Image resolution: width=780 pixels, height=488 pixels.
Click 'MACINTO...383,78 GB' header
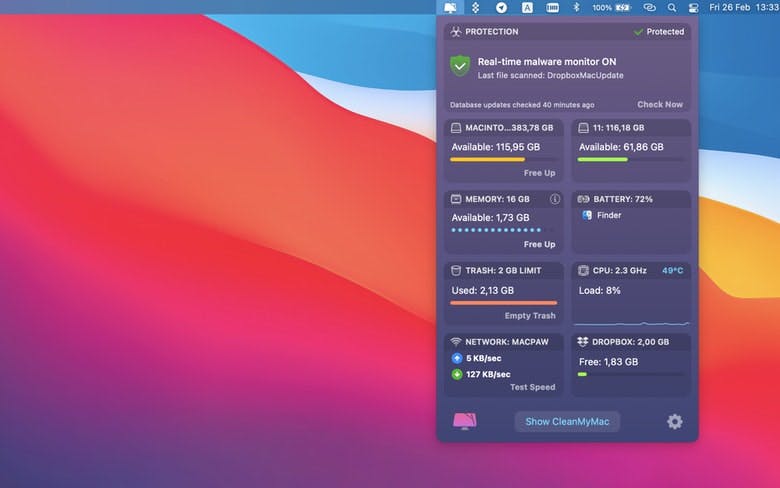(x=509, y=128)
